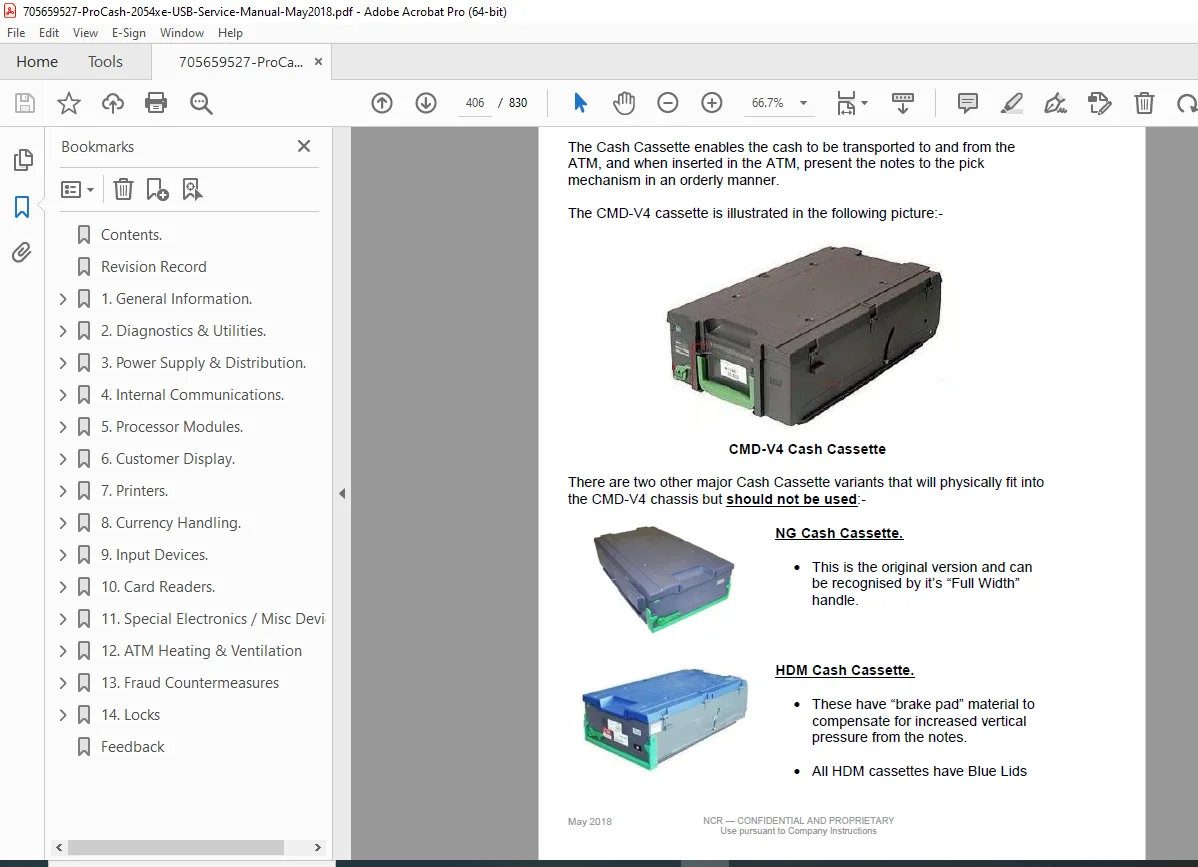Switch to the Tools tab
This screenshot has width=1198, height=867.
click(105, 62)
